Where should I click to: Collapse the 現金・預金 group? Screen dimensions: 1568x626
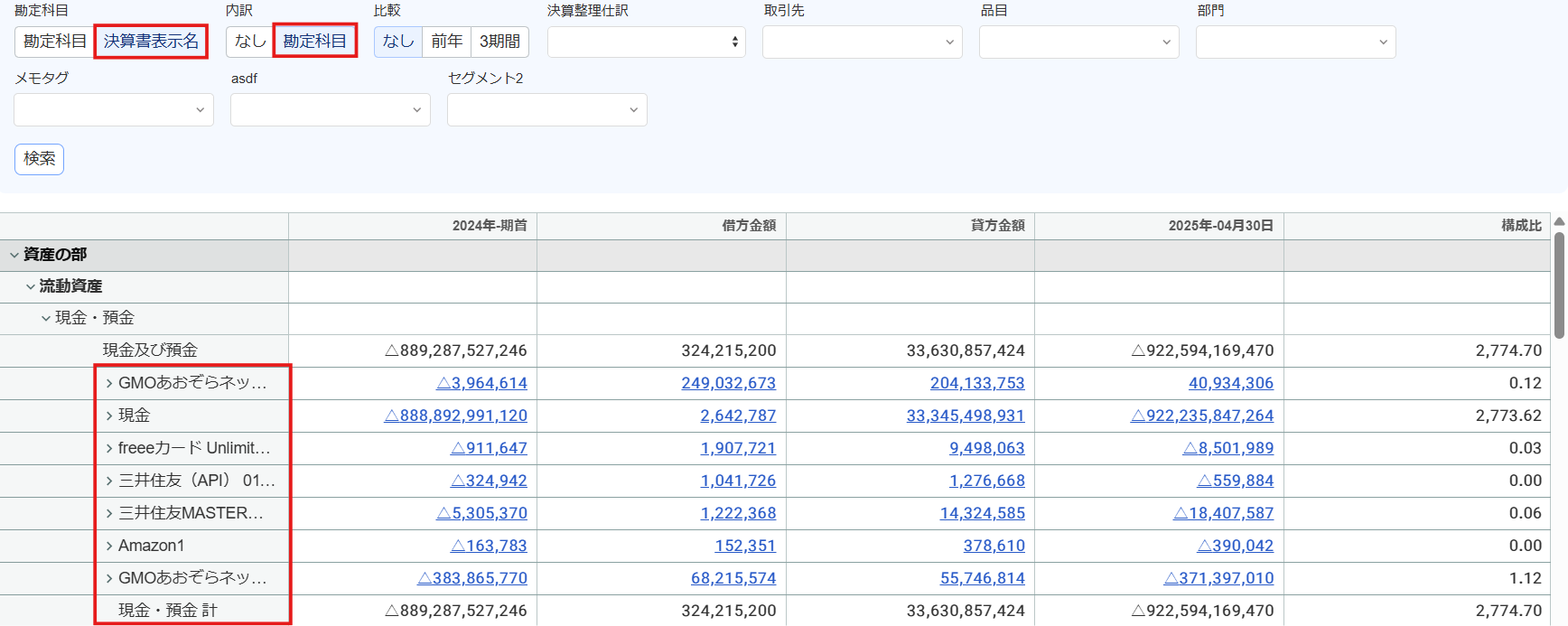point(46,319)
